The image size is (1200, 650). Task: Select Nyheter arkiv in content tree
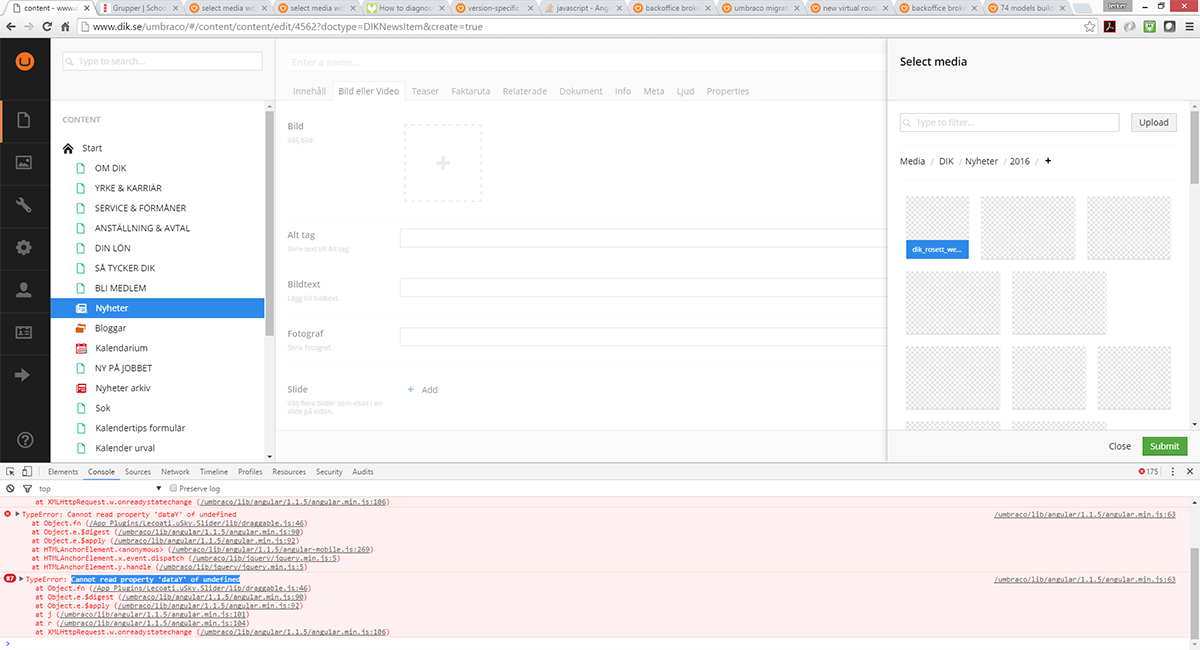(x=122, y=388)
